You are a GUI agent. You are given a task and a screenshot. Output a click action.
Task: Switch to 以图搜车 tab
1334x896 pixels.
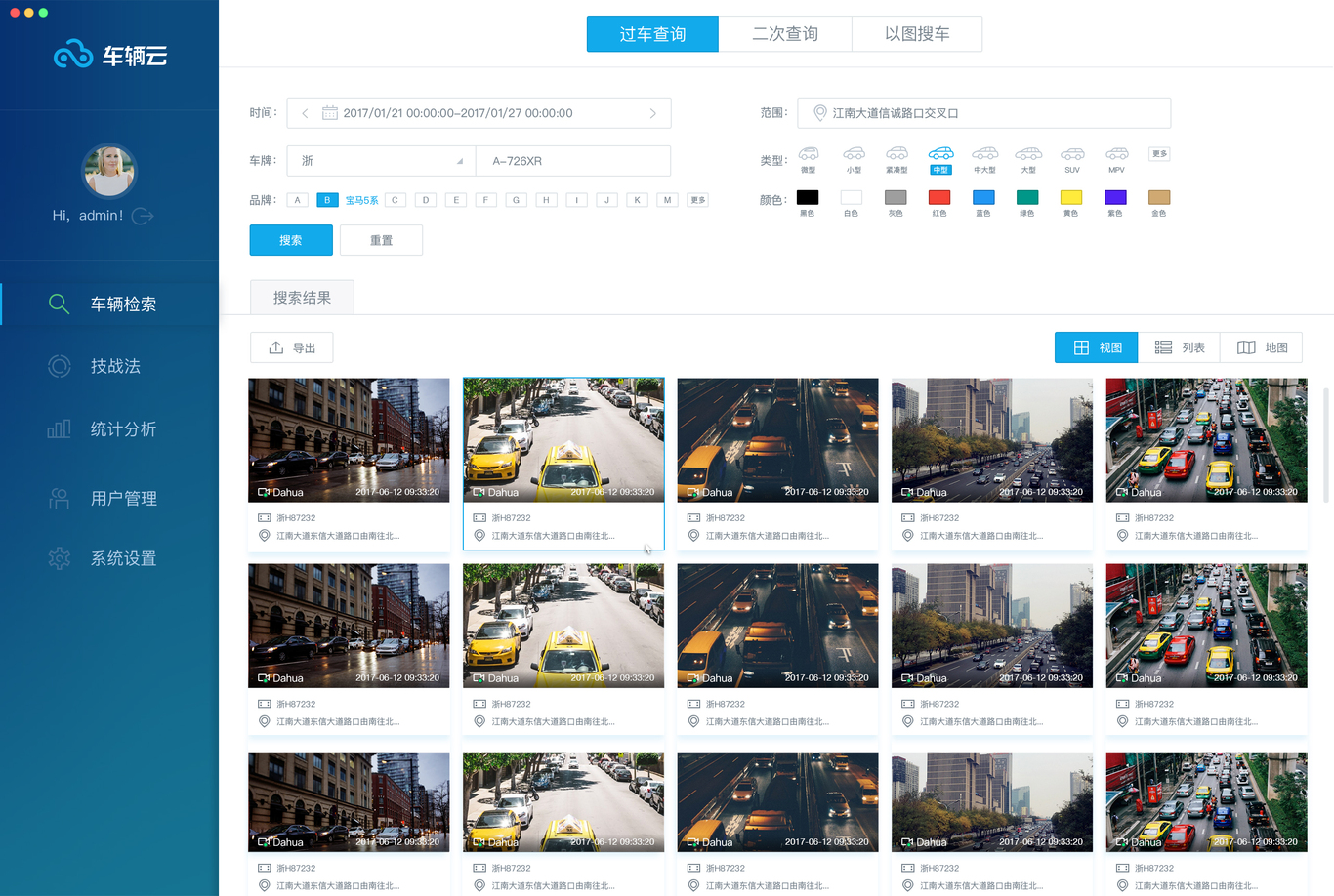tap(917, 34)
